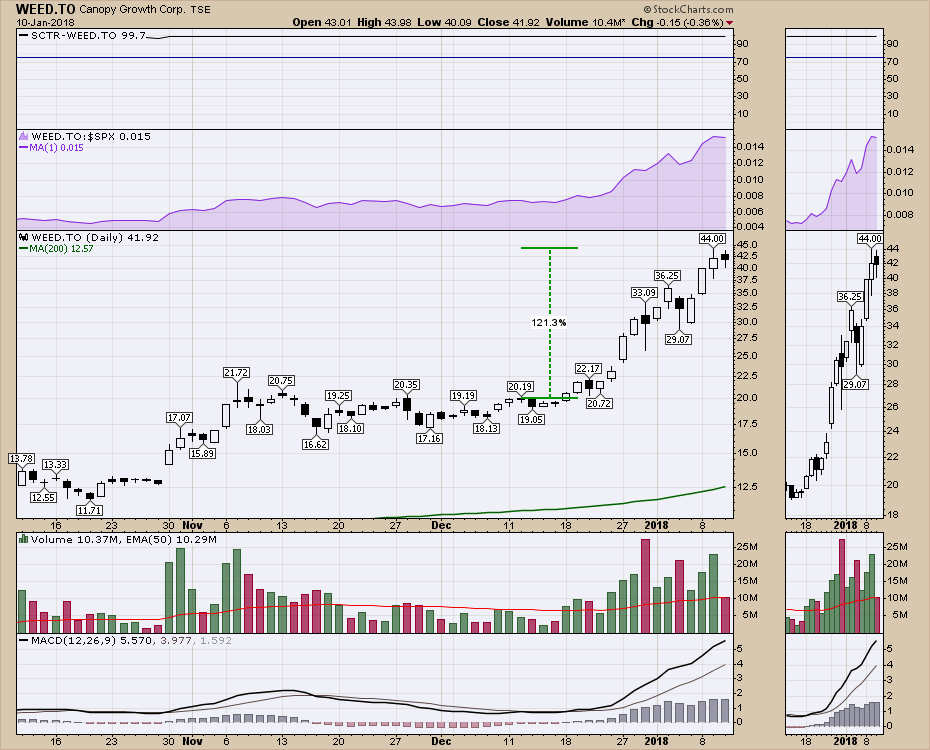
Task: Click the 17.07 price label
Action: point(179,417)
